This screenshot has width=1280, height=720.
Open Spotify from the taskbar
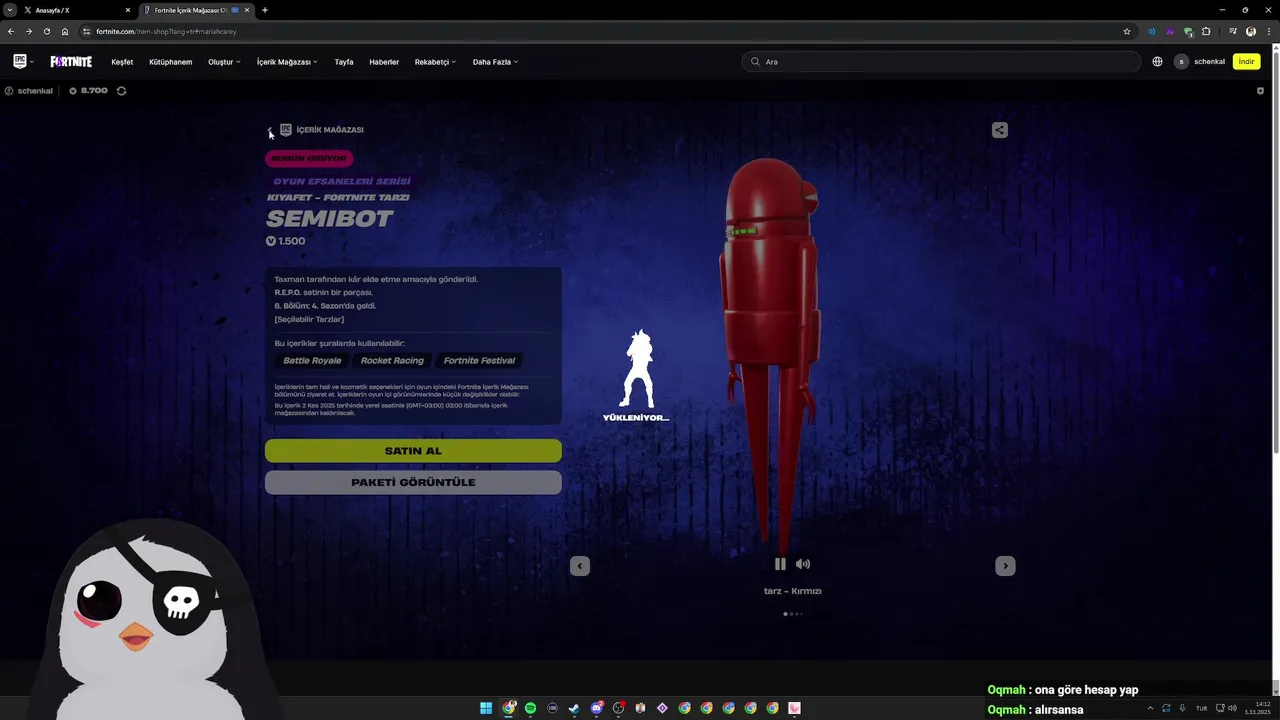[530, 708]
